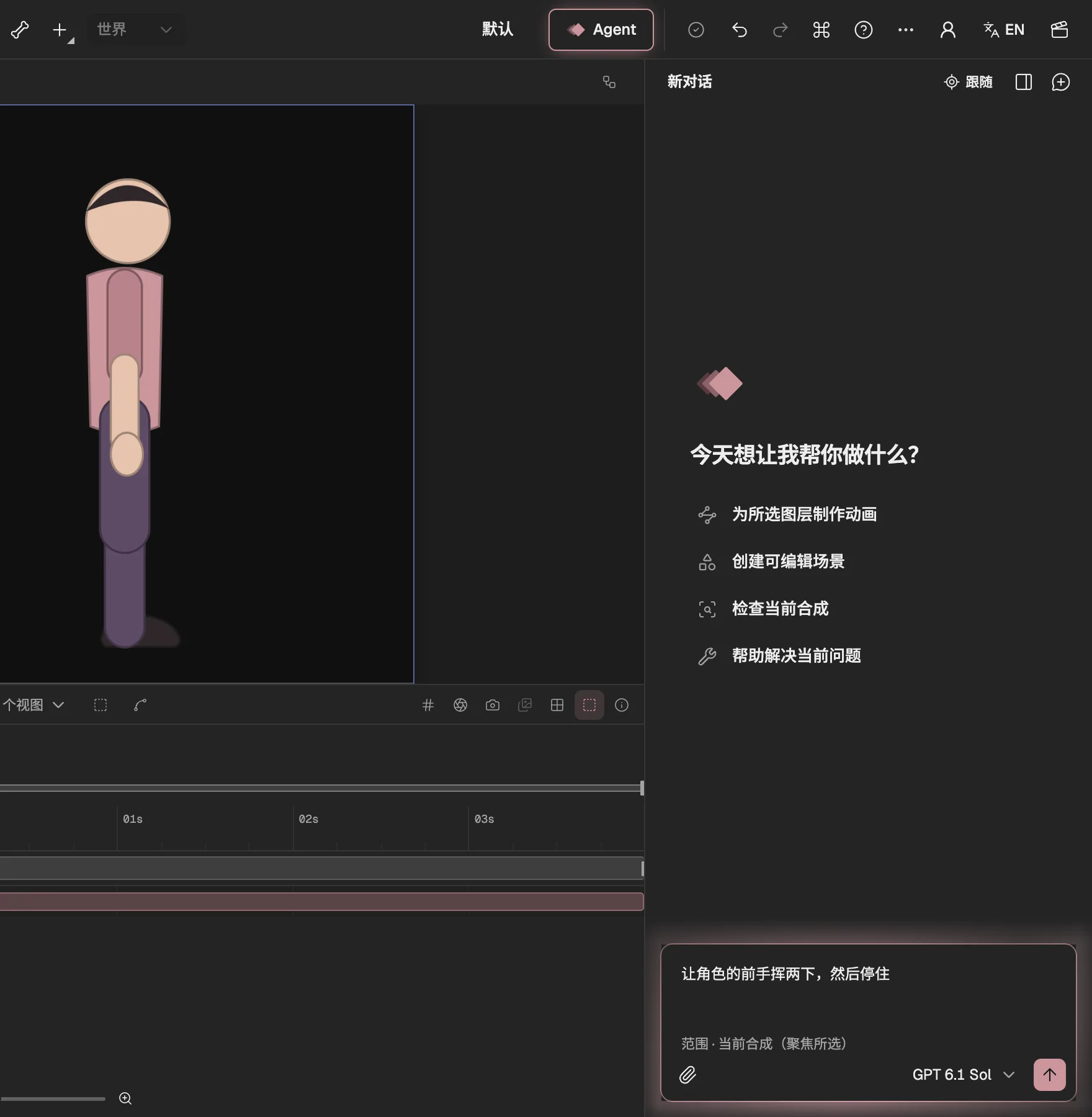Viewport: 1092px width, 1117px height.
Task: Toggle the highlighted dashed frame bounds button
Action: (589, 705)
